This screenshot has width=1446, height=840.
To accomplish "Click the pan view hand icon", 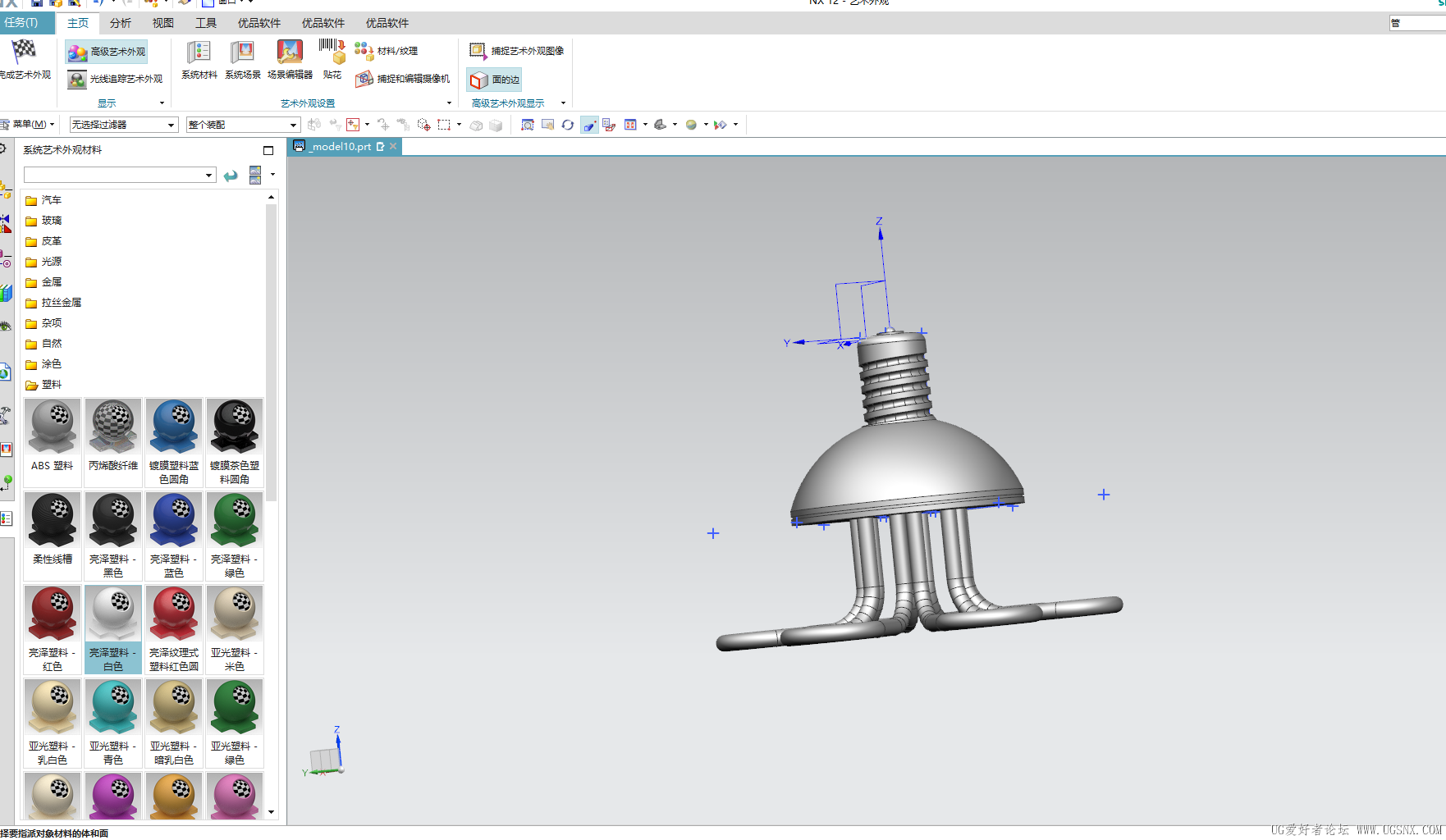I will [x=547, y=125].
